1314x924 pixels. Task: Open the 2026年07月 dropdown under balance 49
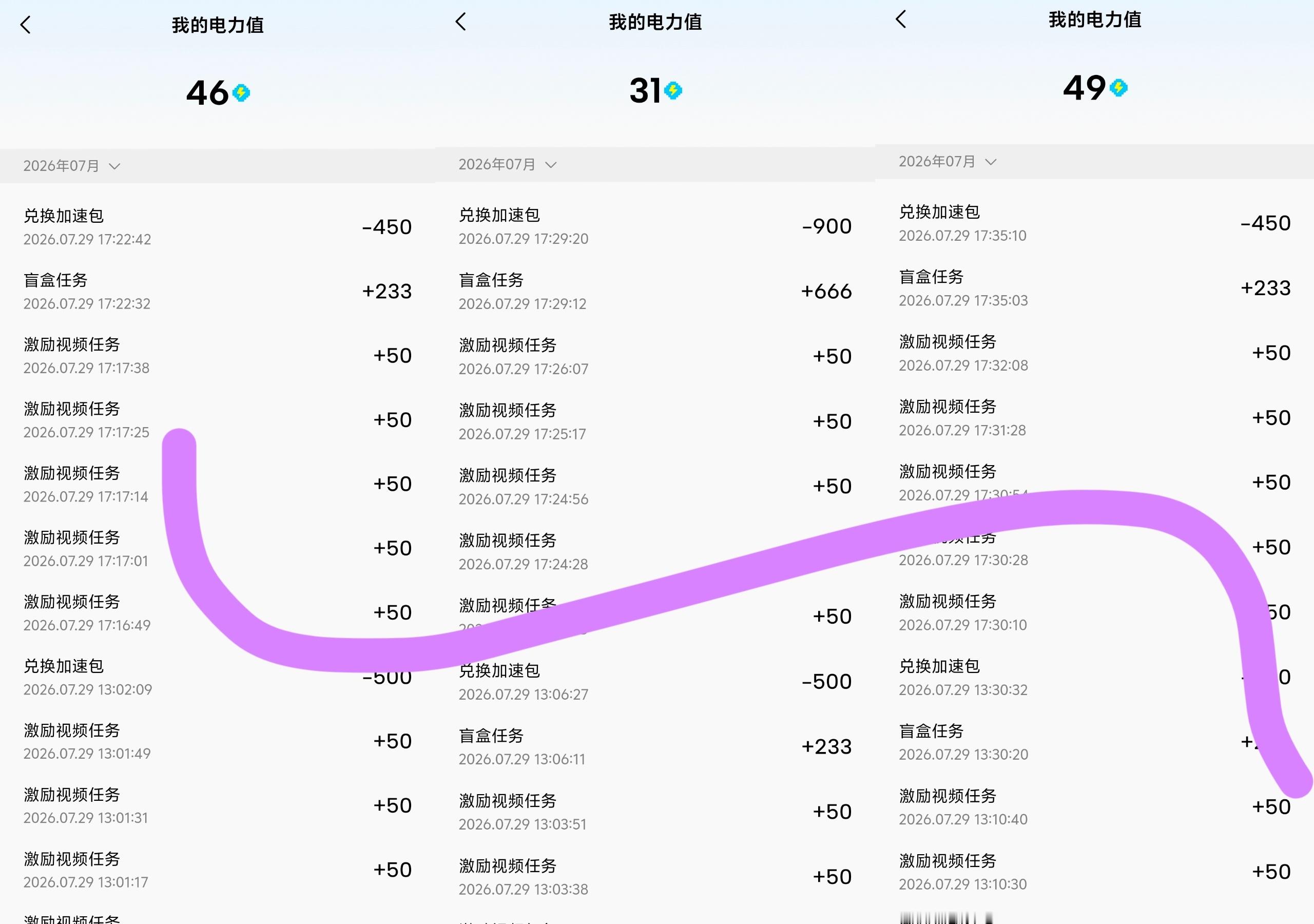click(x=948, y=162)
